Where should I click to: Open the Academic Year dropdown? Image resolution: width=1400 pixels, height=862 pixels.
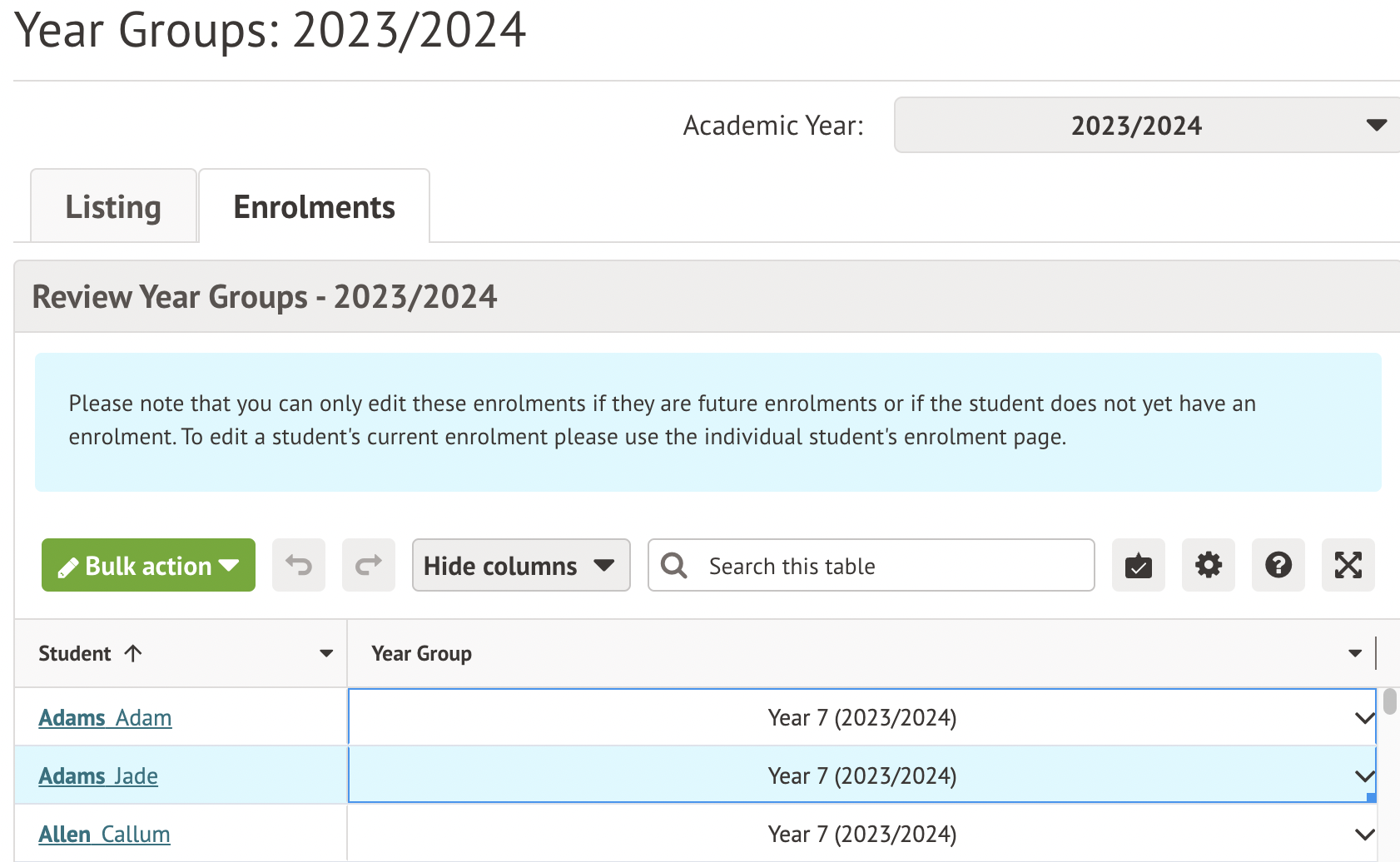pyautogui.click(x=1145, y=125)
